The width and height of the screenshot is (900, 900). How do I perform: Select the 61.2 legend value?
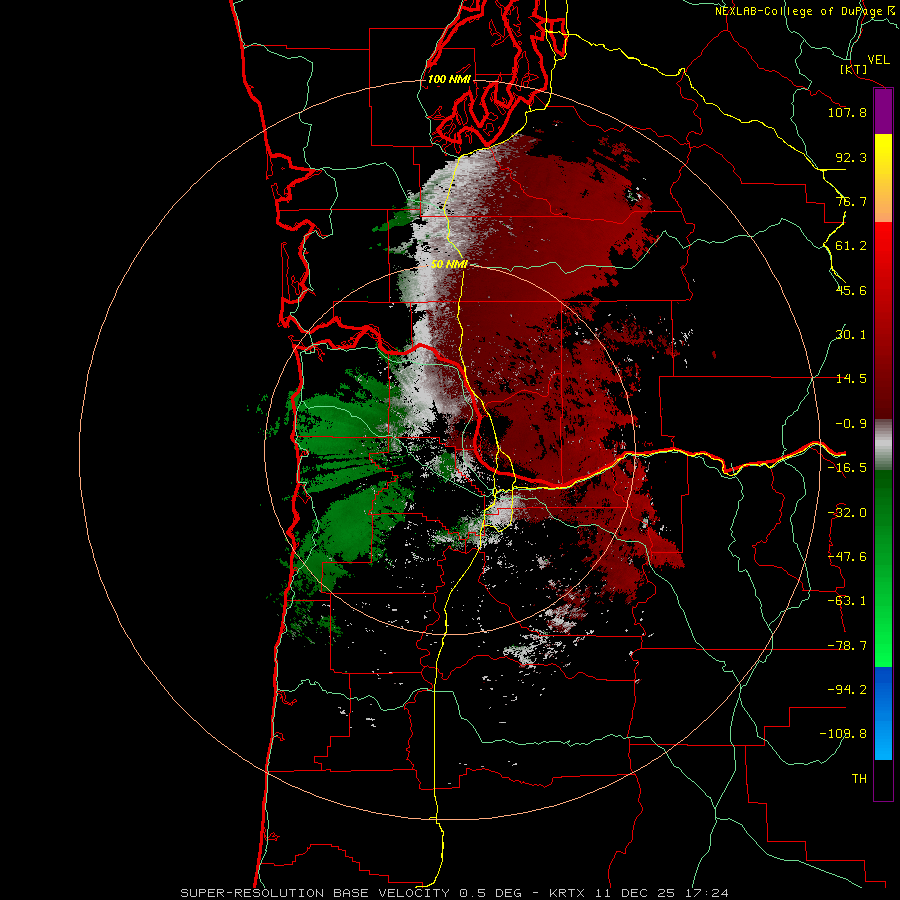[851, 246]
